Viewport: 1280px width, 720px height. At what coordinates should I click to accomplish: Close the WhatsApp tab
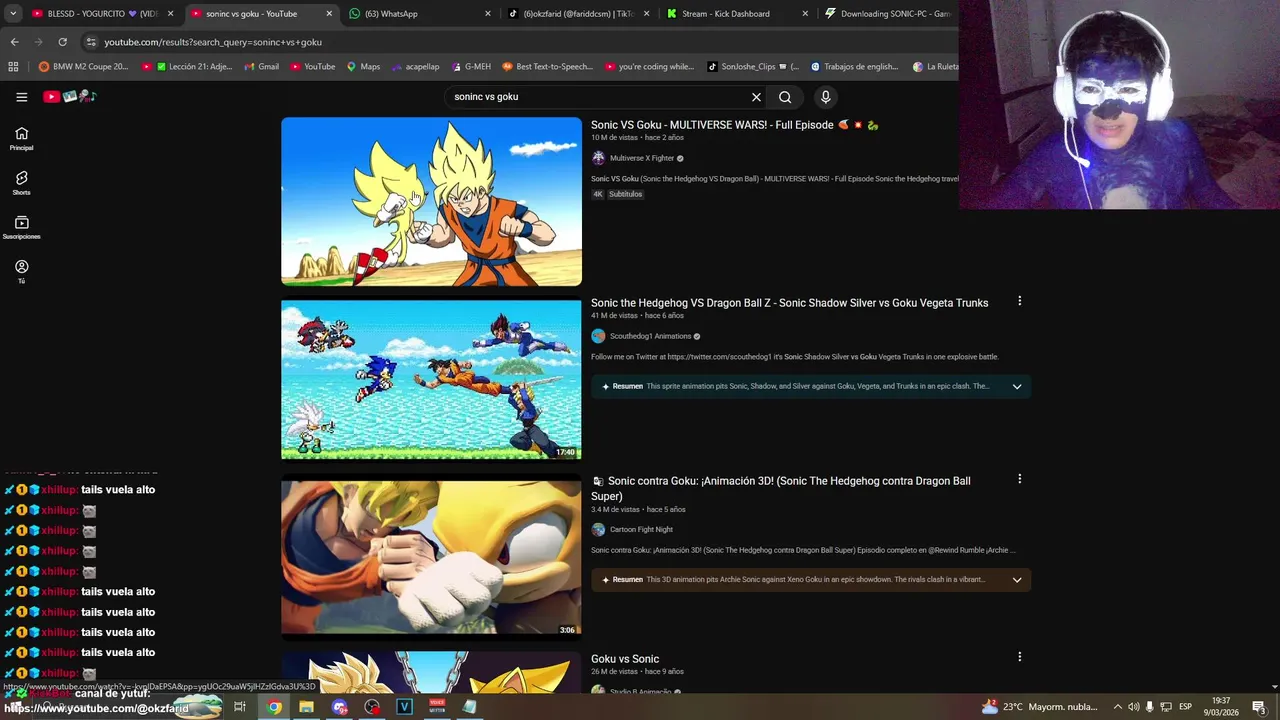[488, 14]
